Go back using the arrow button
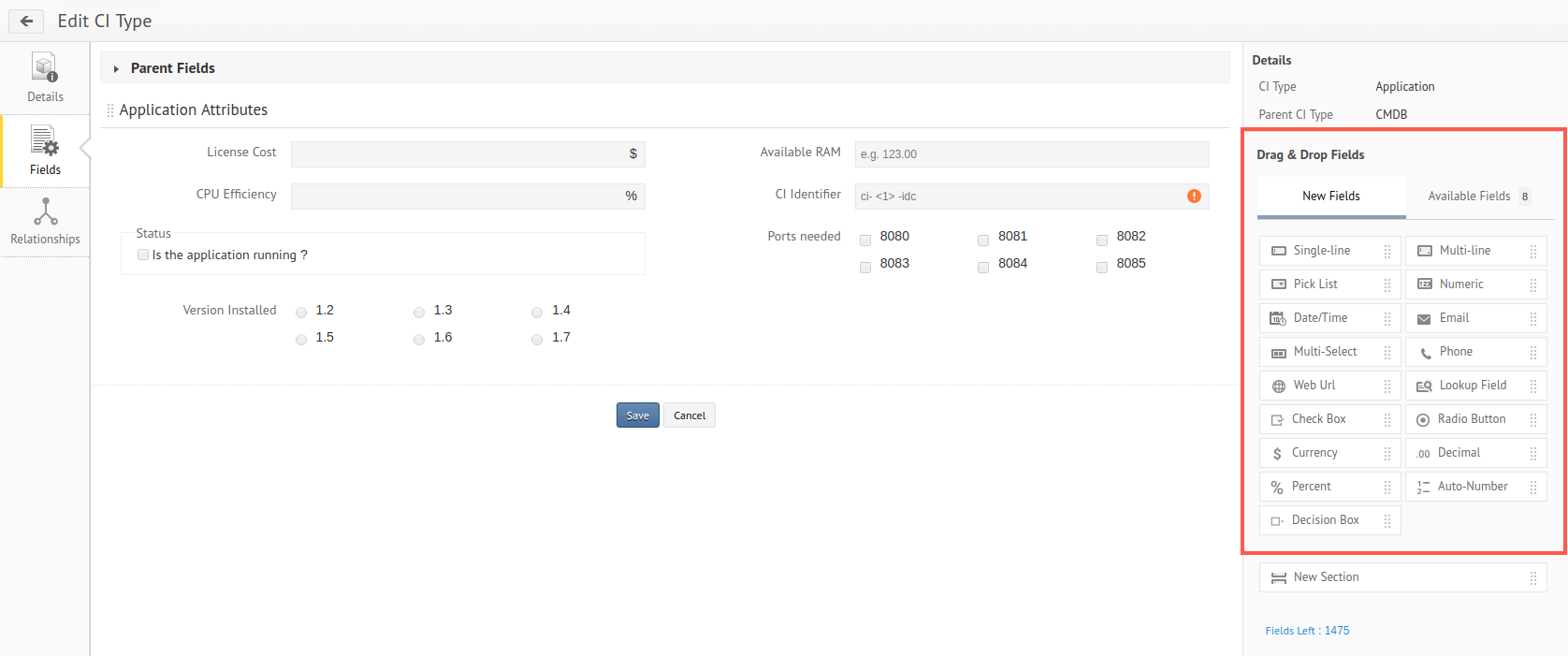1568x656 pixels. (x=26, y=21)
